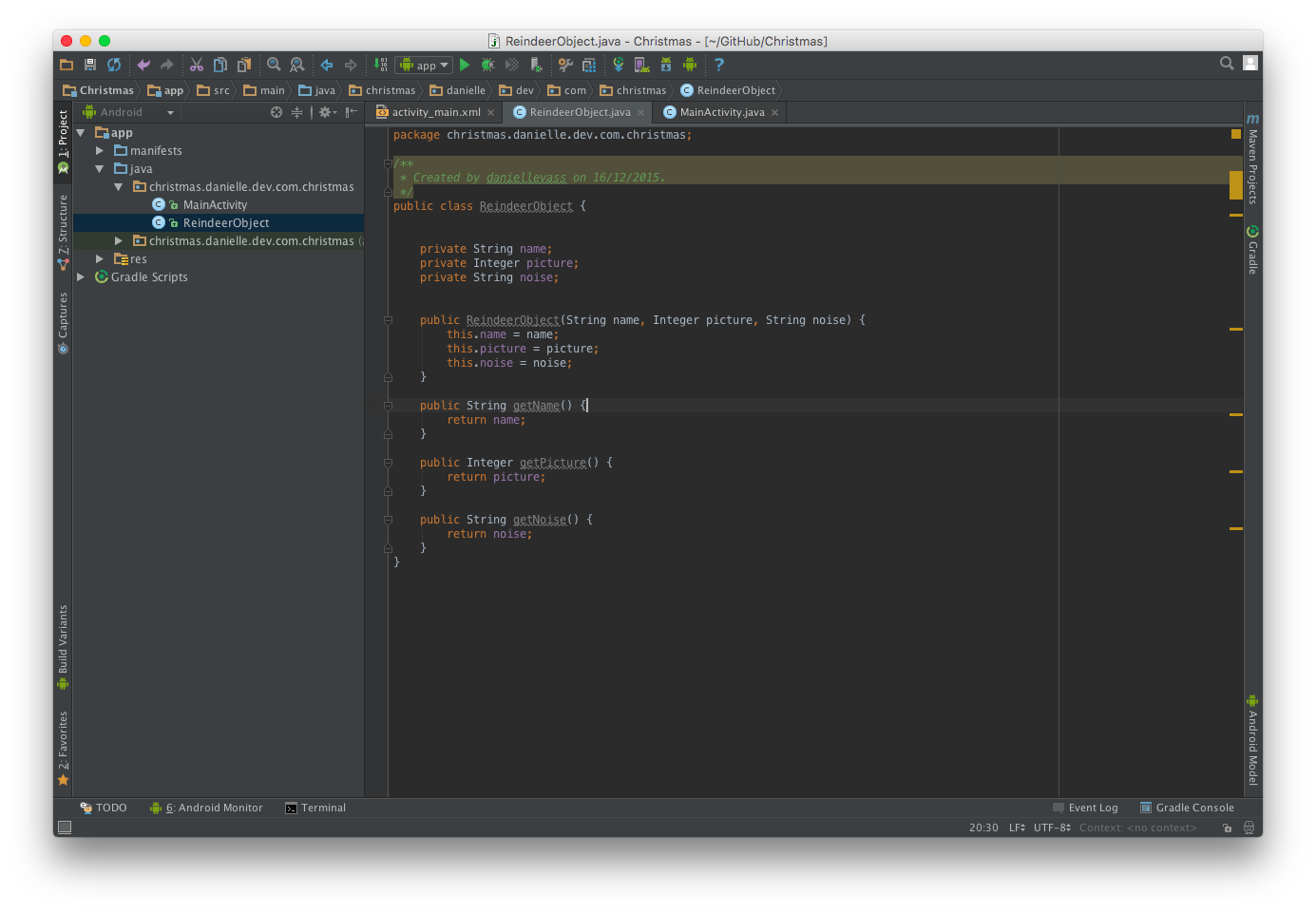1316x913 pixels.
Task: Open the Help question mark icon
Action: point(719,65)
